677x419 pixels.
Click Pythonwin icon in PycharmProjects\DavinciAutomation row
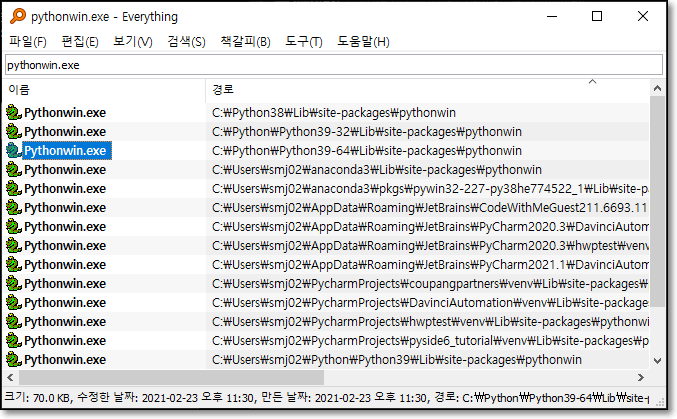click(14, 302)
